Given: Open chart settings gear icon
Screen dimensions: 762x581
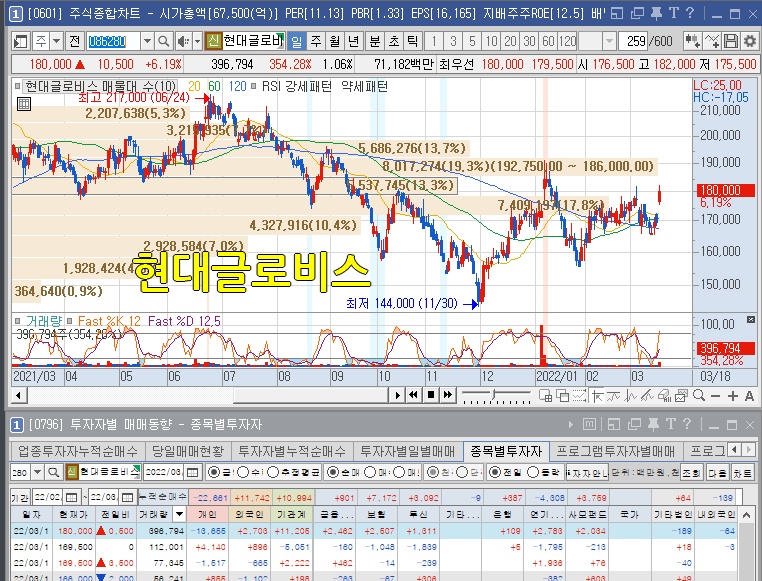Looking at the screenshot, I should (x=750, y=41).
